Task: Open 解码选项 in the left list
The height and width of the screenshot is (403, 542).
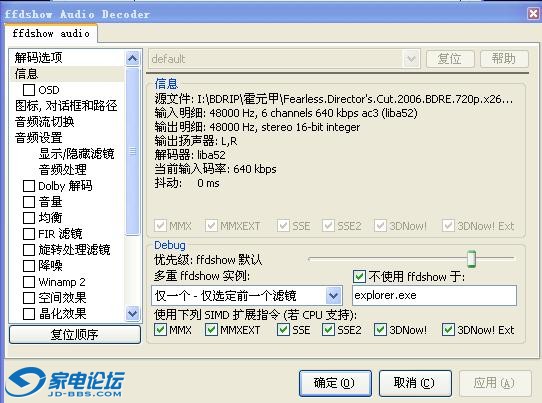Action: tap(38, 57)
